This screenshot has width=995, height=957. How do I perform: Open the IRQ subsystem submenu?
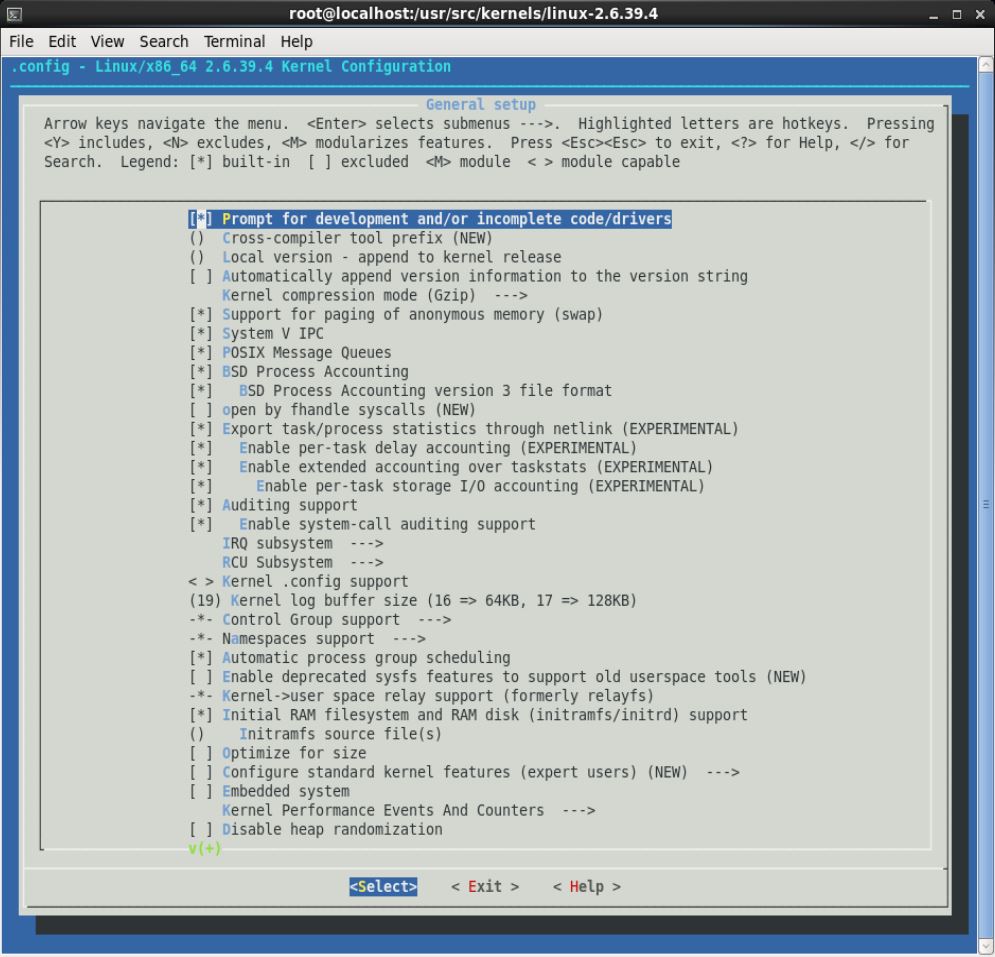[303, 543]
